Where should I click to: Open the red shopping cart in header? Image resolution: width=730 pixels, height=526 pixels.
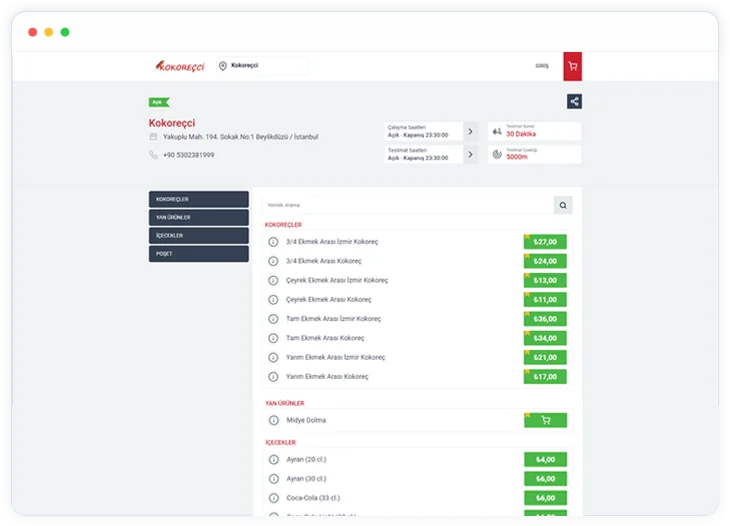click(x=572, y=66)
